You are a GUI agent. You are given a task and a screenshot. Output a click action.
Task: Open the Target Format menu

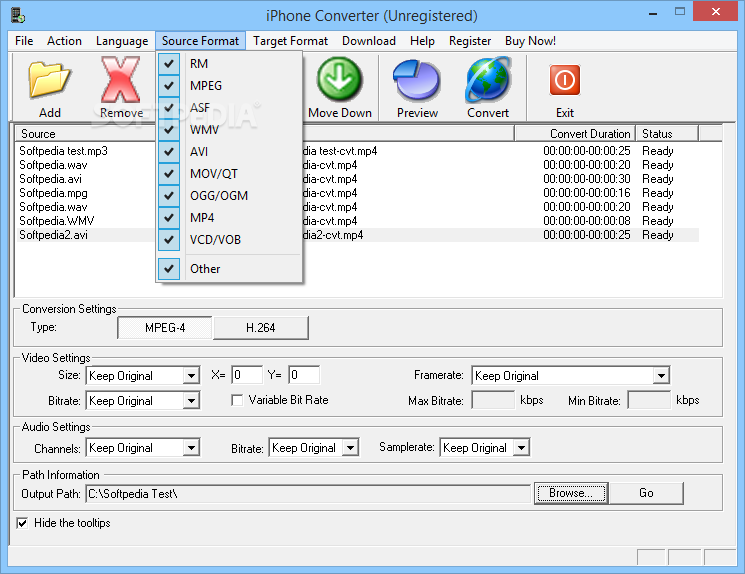(x=290, y=41)
